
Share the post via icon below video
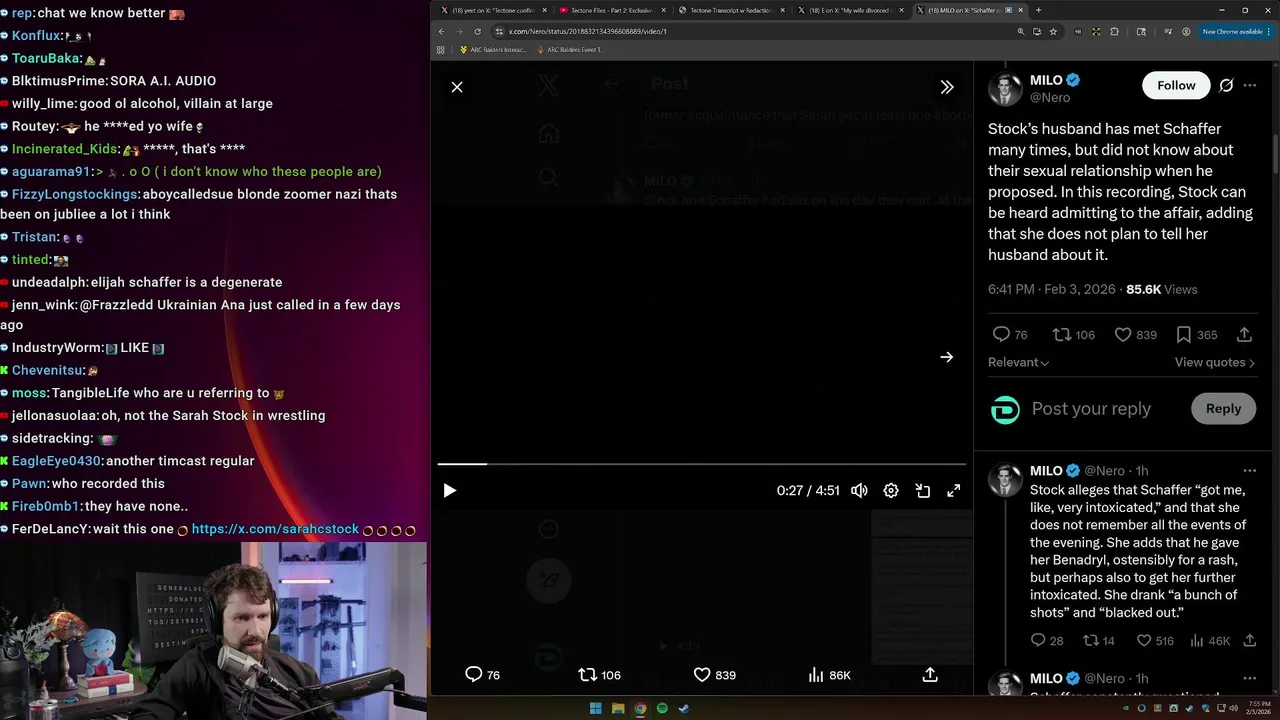(930, 675)
